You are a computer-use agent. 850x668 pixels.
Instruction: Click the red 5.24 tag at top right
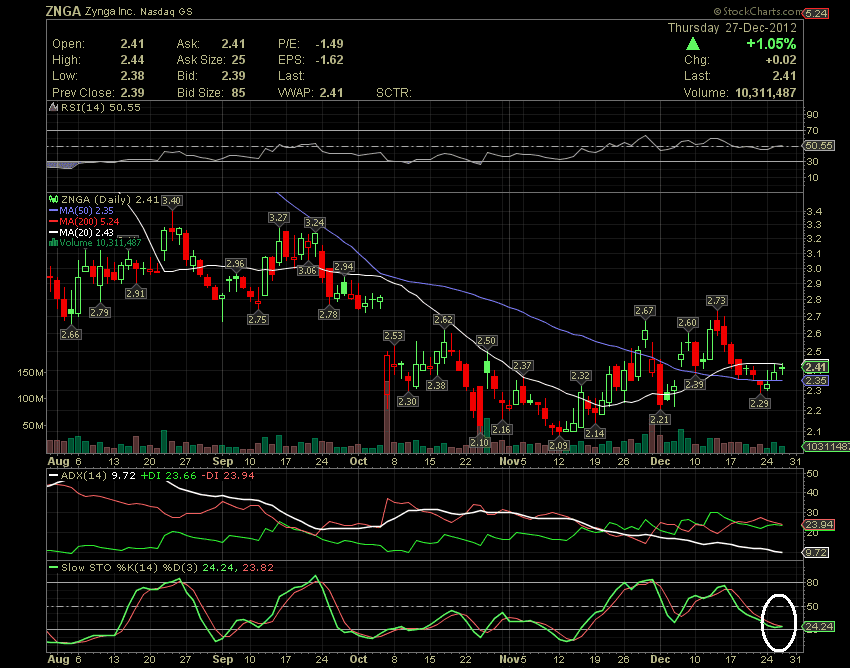(x=816, y=14)
